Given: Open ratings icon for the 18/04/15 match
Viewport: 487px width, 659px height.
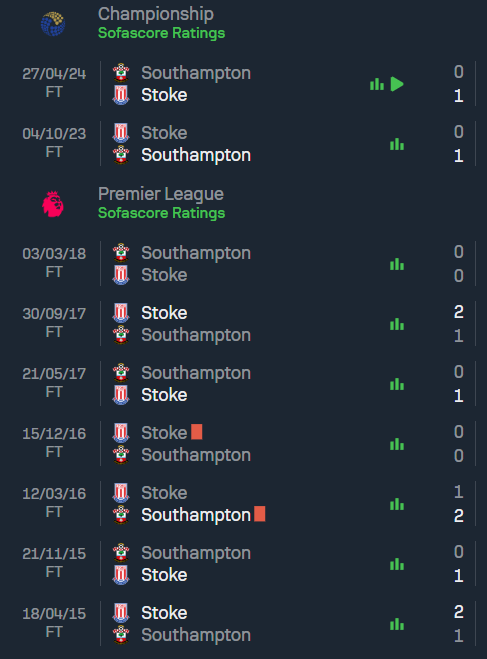Looking at the screenshot, I should coord(397,624).
